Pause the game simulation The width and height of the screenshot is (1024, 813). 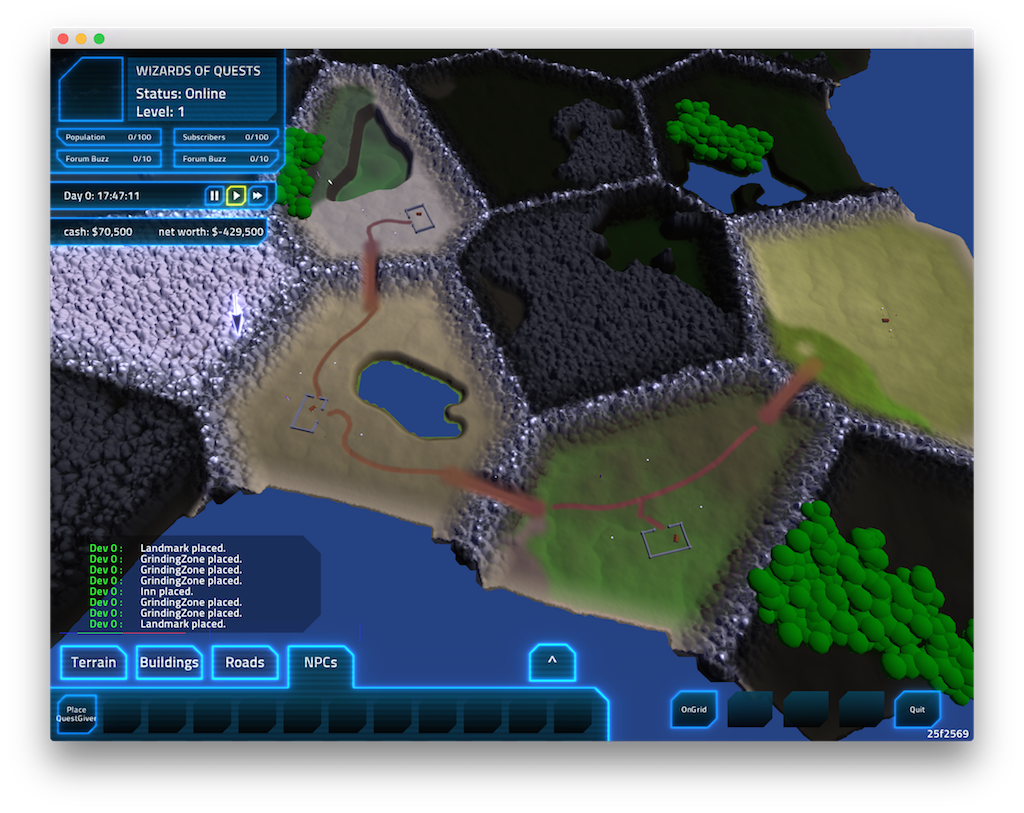click(x=214, y=195)
